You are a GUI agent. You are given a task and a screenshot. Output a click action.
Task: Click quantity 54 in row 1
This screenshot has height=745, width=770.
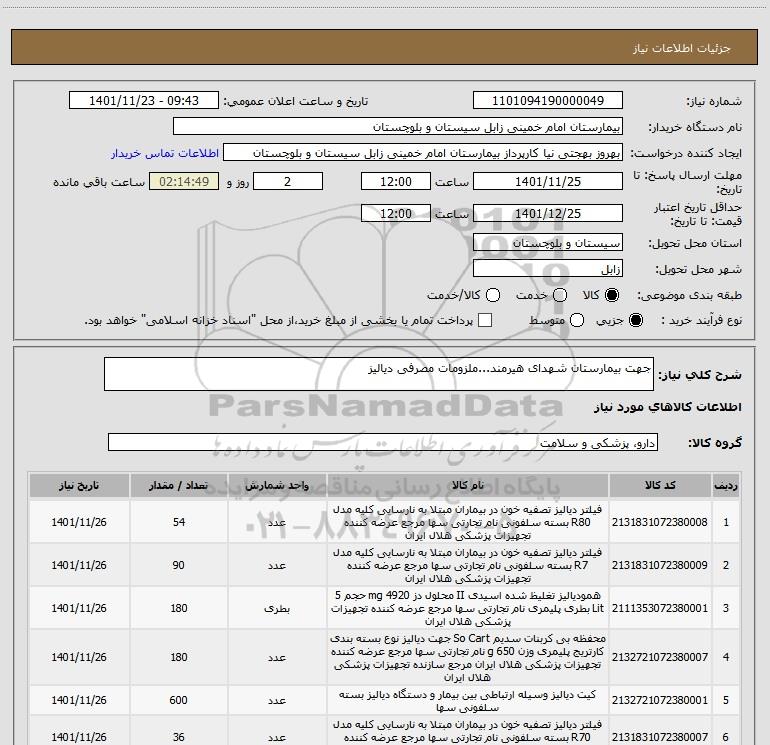pos(179,522)
